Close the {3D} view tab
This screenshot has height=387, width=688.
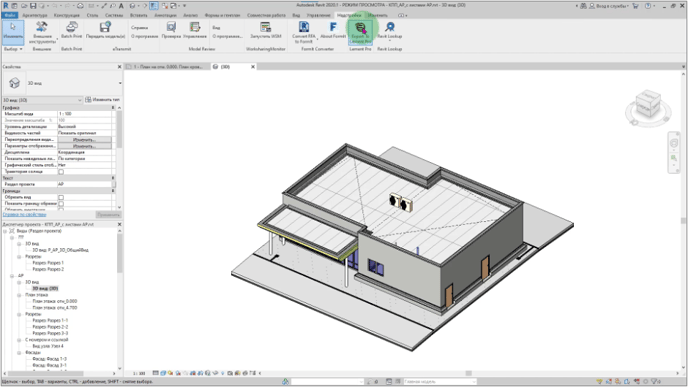[253, 67]
